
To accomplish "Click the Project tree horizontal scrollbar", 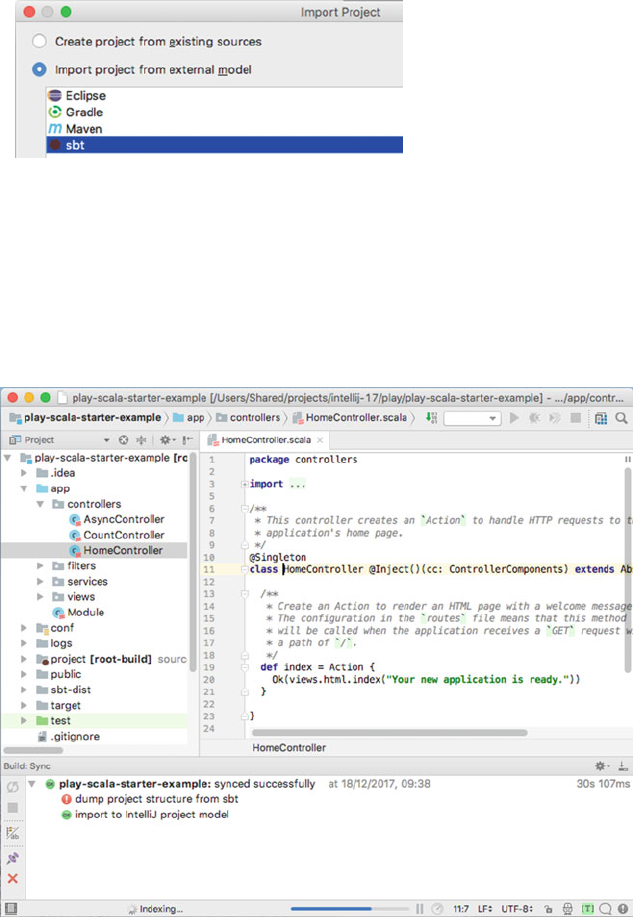I will pyautogui.click(x=33, y=750).
